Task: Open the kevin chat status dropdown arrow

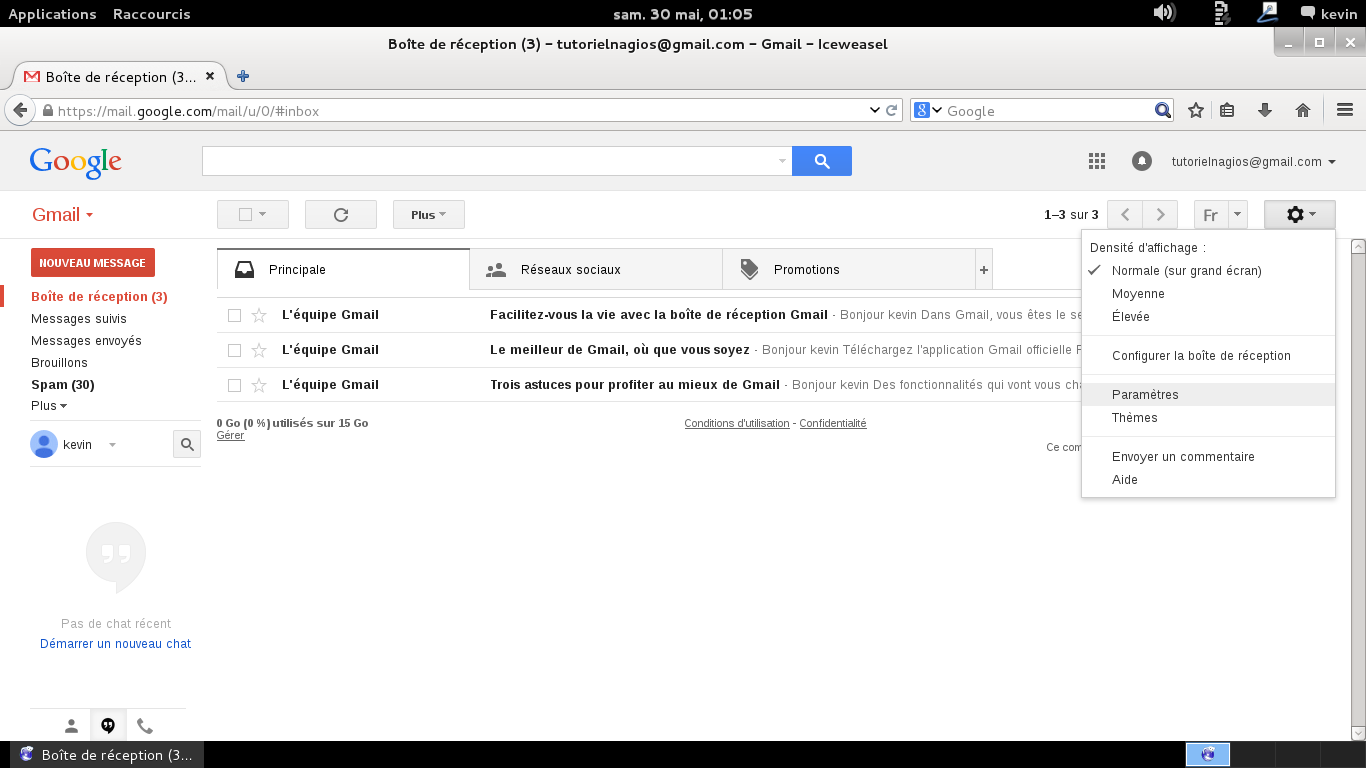Action: pyautogui.click(x=112, y=445)
